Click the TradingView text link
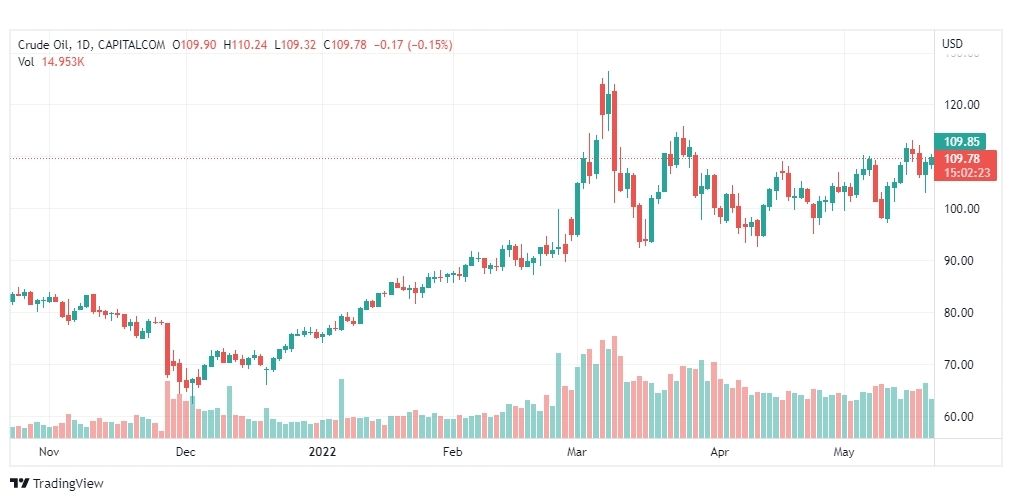This screenshot has width=1012, height=501. click(x=68, y=484)
